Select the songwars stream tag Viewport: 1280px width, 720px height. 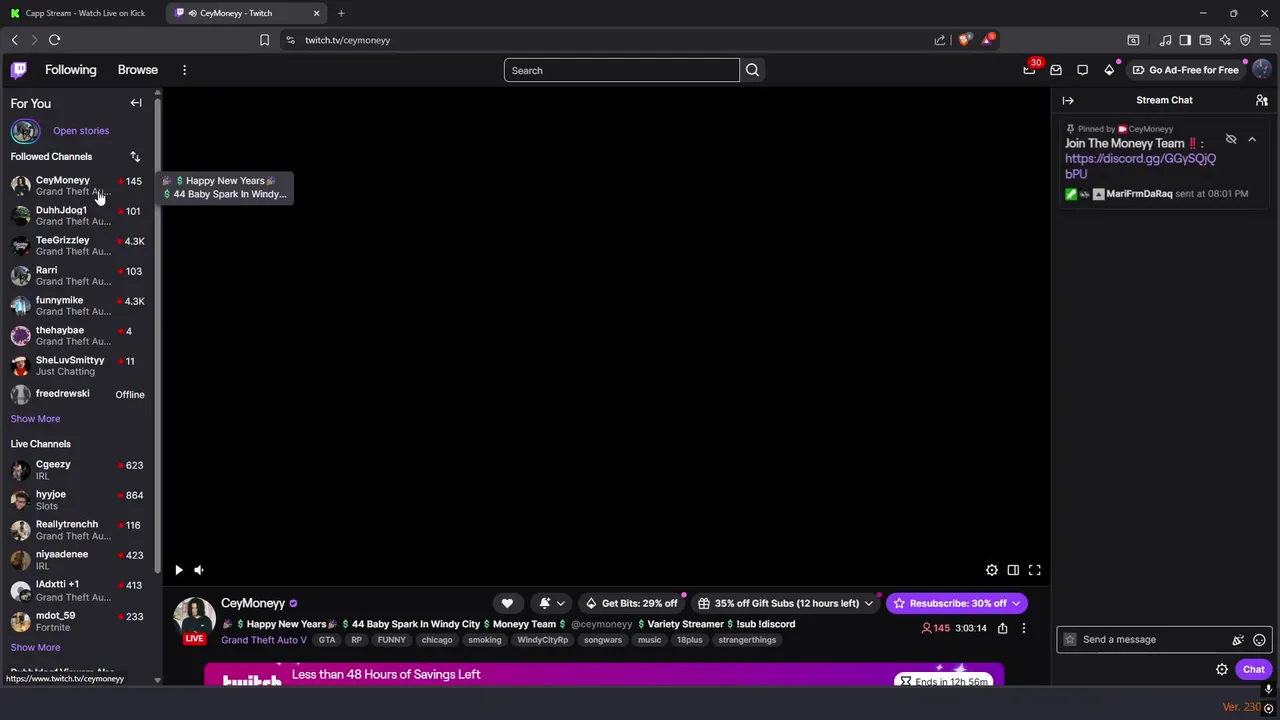tap(603, 640)
